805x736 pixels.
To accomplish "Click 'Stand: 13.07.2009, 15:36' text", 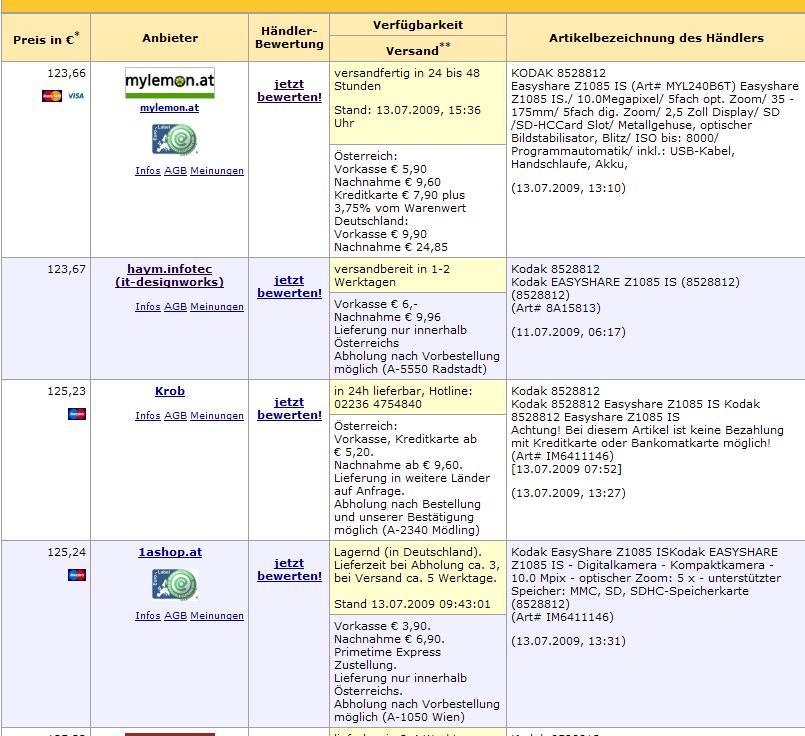I will click(408, 110).
